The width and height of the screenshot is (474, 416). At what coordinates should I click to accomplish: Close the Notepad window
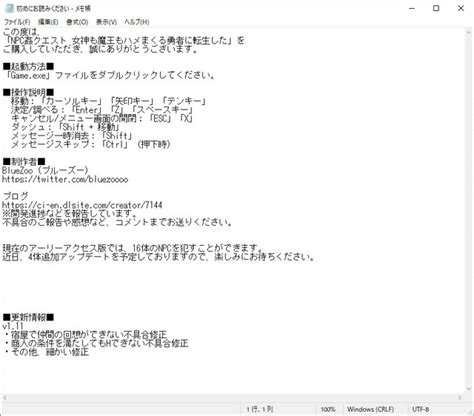tap(461, 8)
